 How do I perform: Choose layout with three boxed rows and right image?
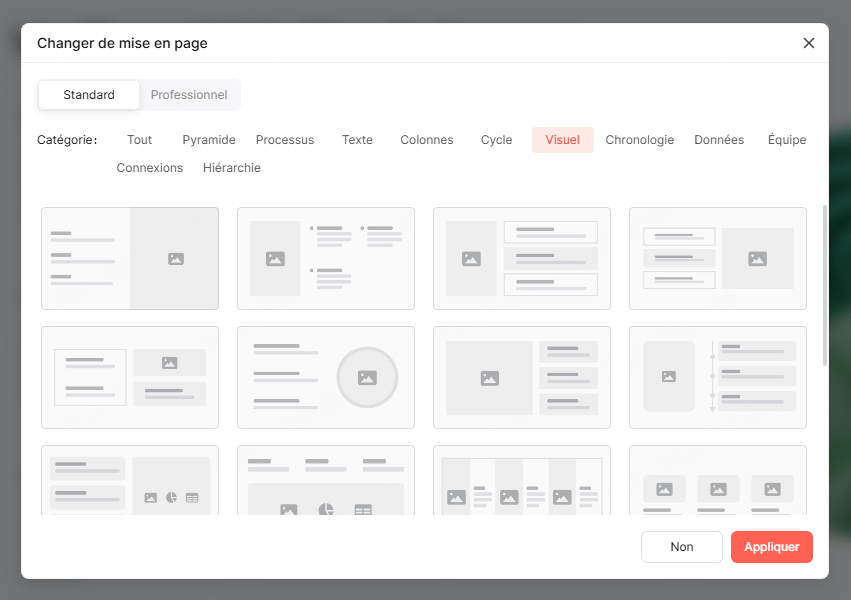[x=718, y=259]
